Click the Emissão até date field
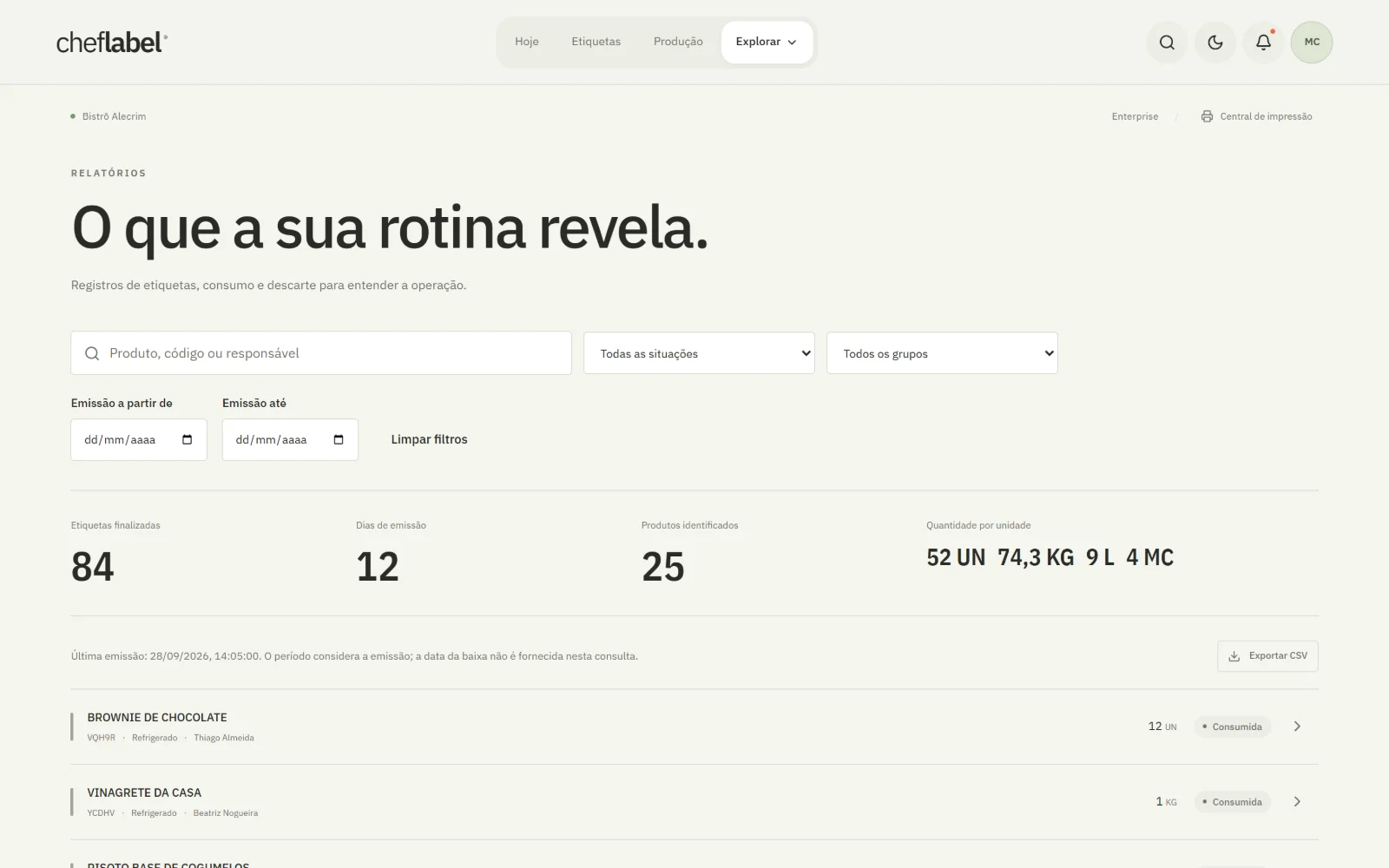Screen dimensions: 1389x868 (290, 439)
